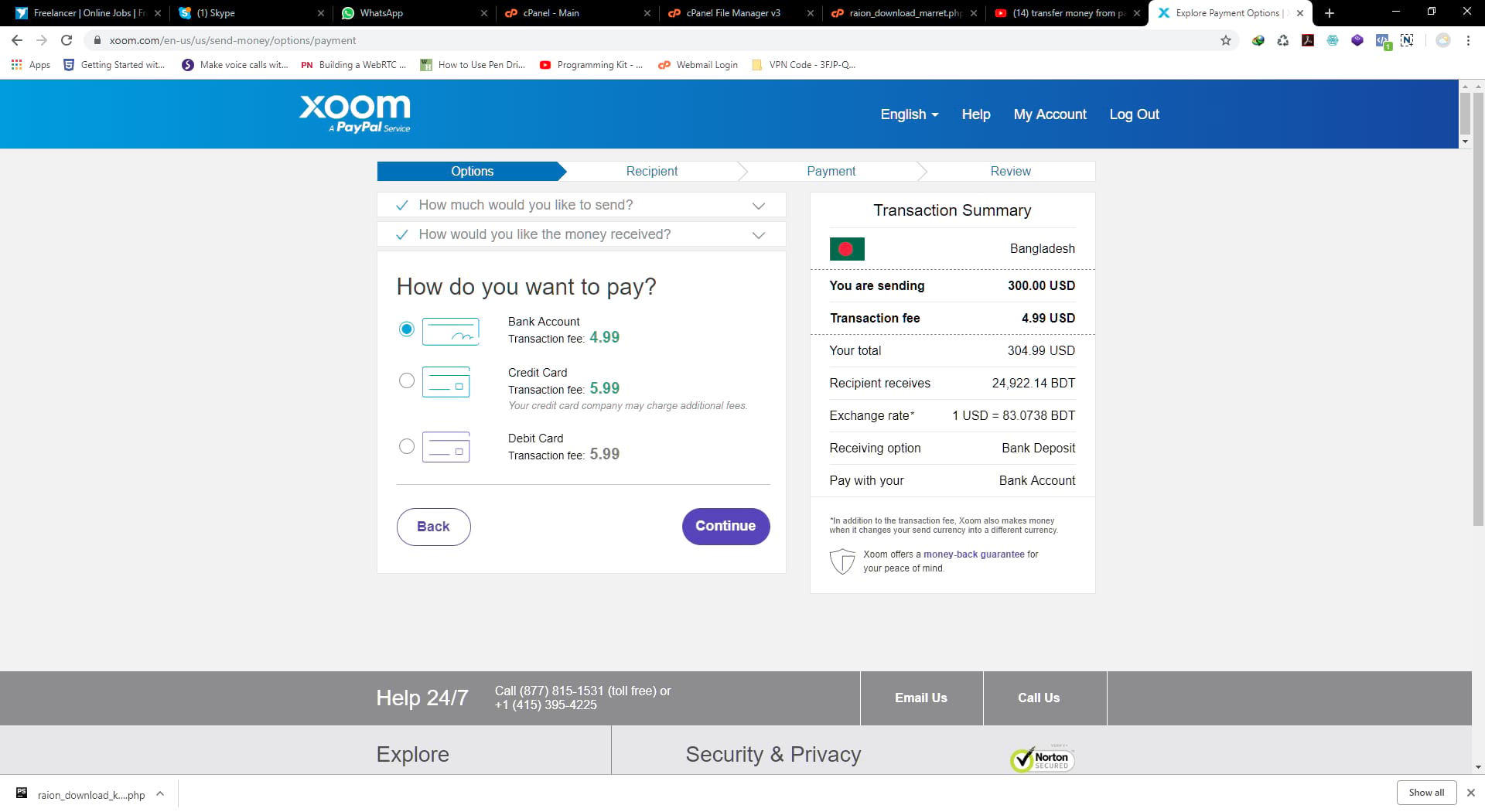Click Log Out

pos(1134,114)
